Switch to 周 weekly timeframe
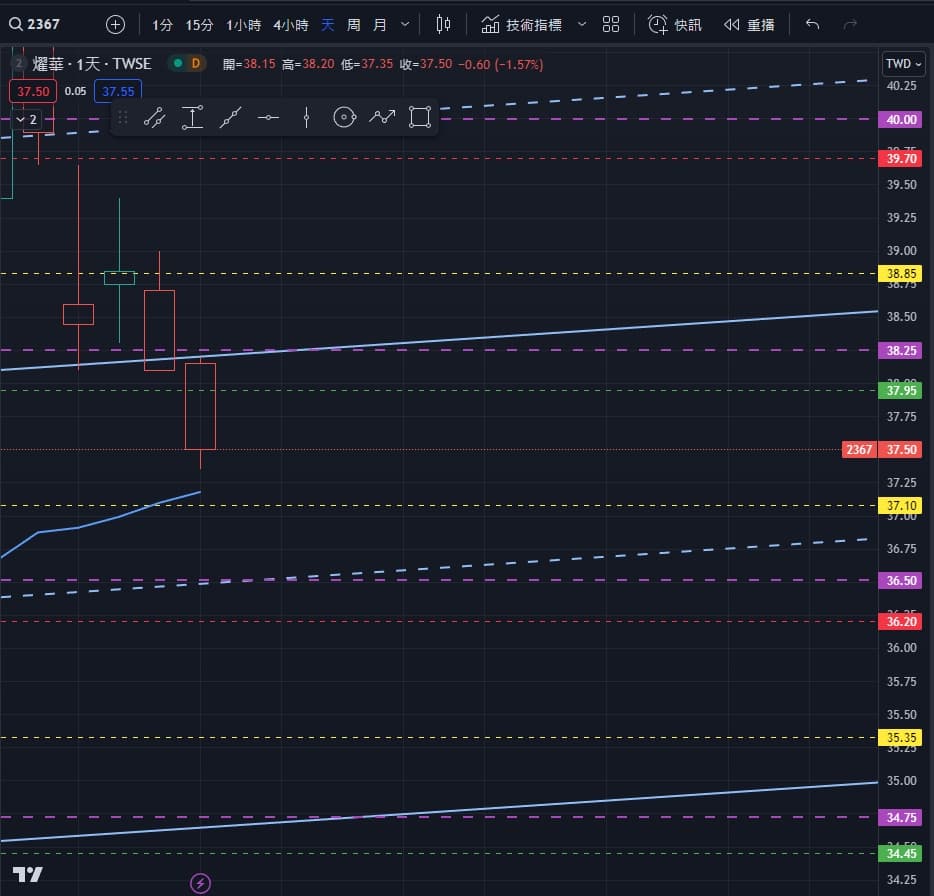The image size is (934, 896). 354,24
